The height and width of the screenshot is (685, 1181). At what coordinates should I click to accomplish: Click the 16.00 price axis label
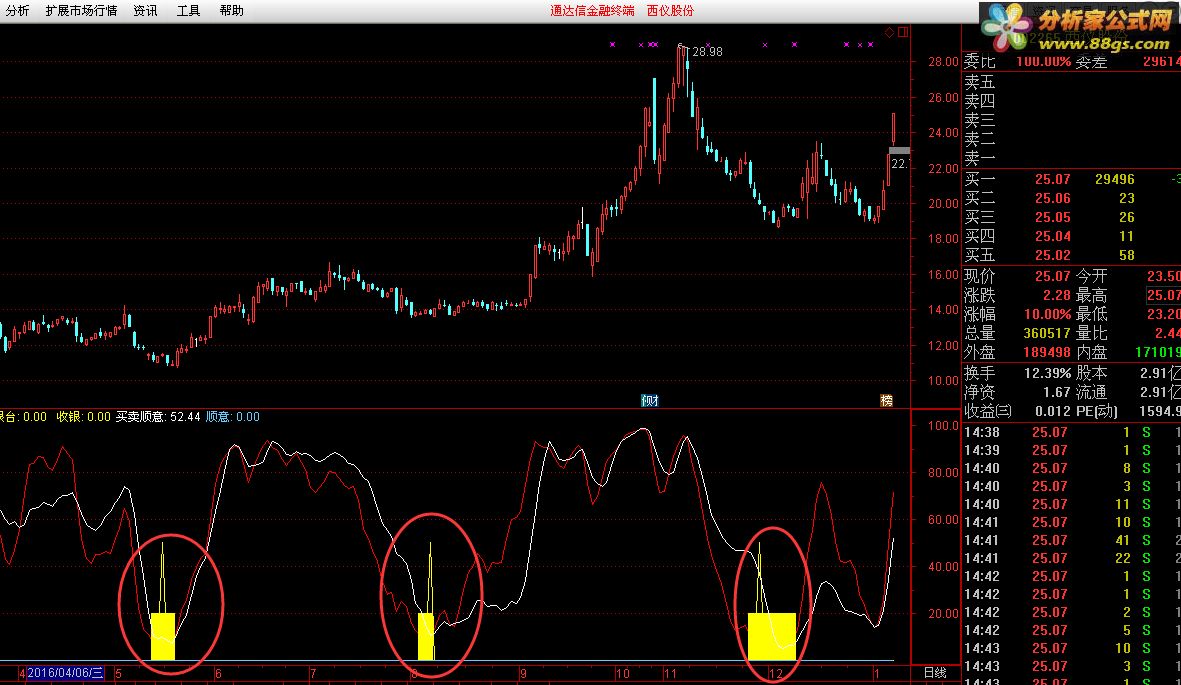943,274
